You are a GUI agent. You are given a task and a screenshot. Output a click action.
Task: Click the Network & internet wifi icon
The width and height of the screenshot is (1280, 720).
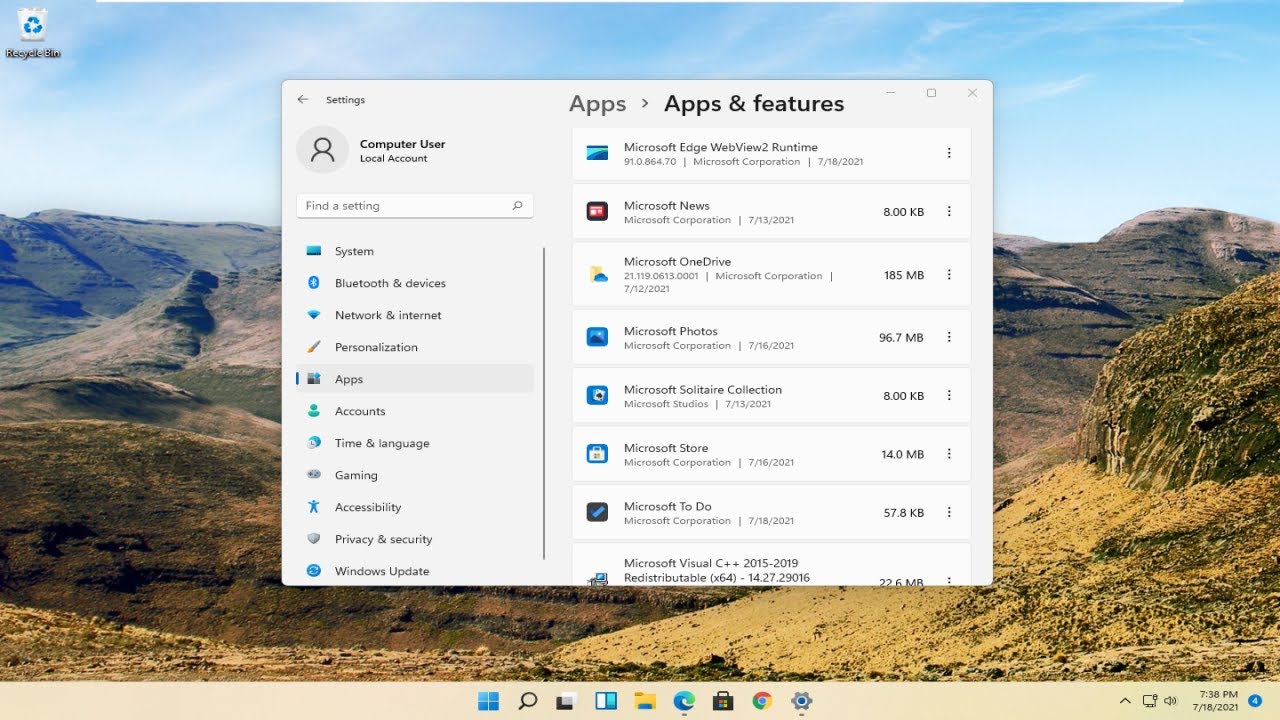click(x=314, y=315)
